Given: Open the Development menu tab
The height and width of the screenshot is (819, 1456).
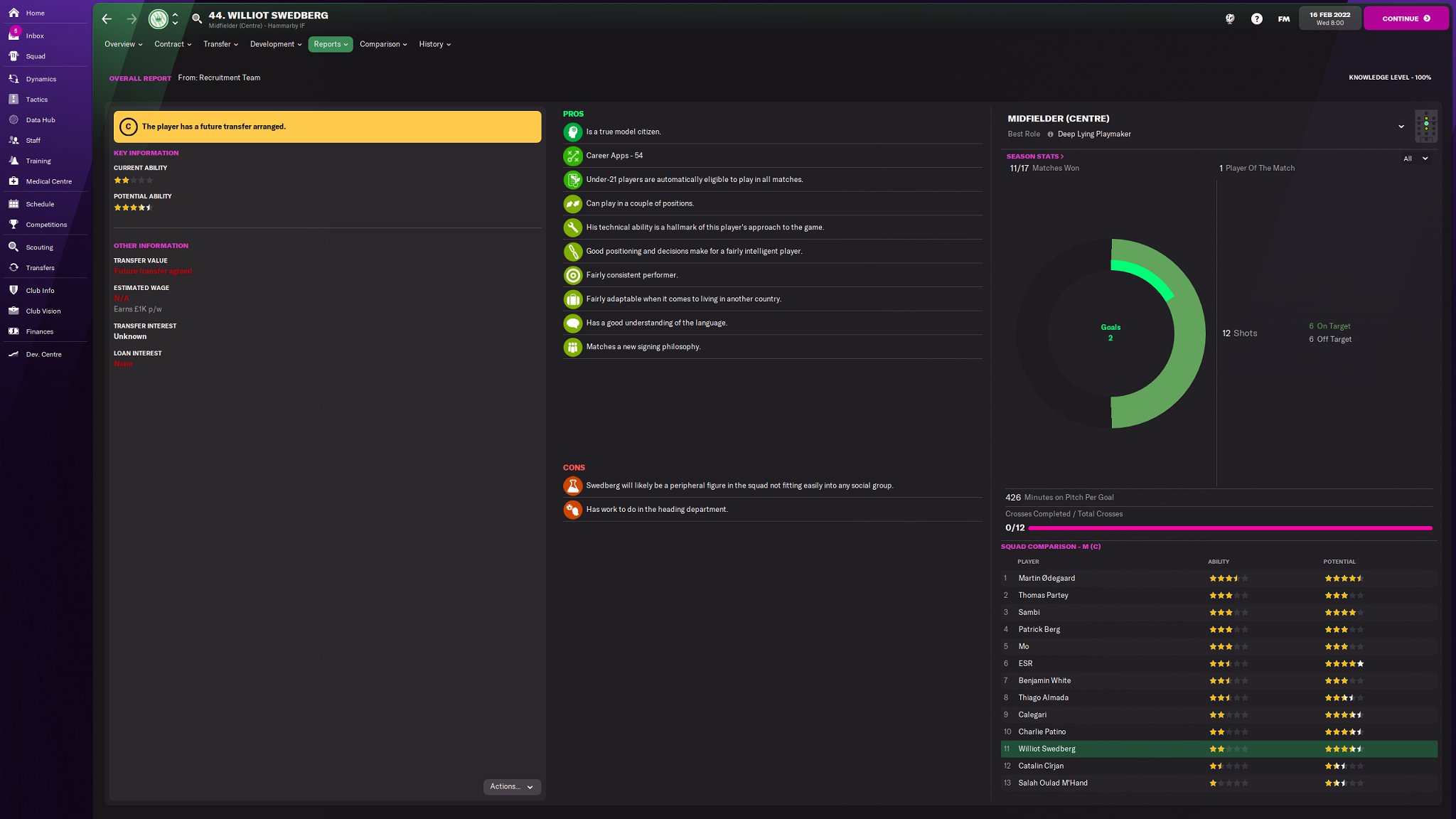Looking at the screenshot, I should coord(275,44).
